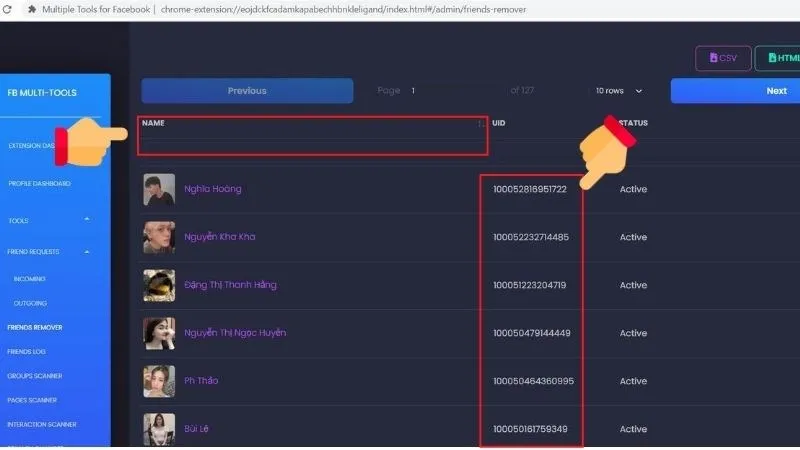
Task: Open the 10 rows dropdown
Action: [618, 91]
